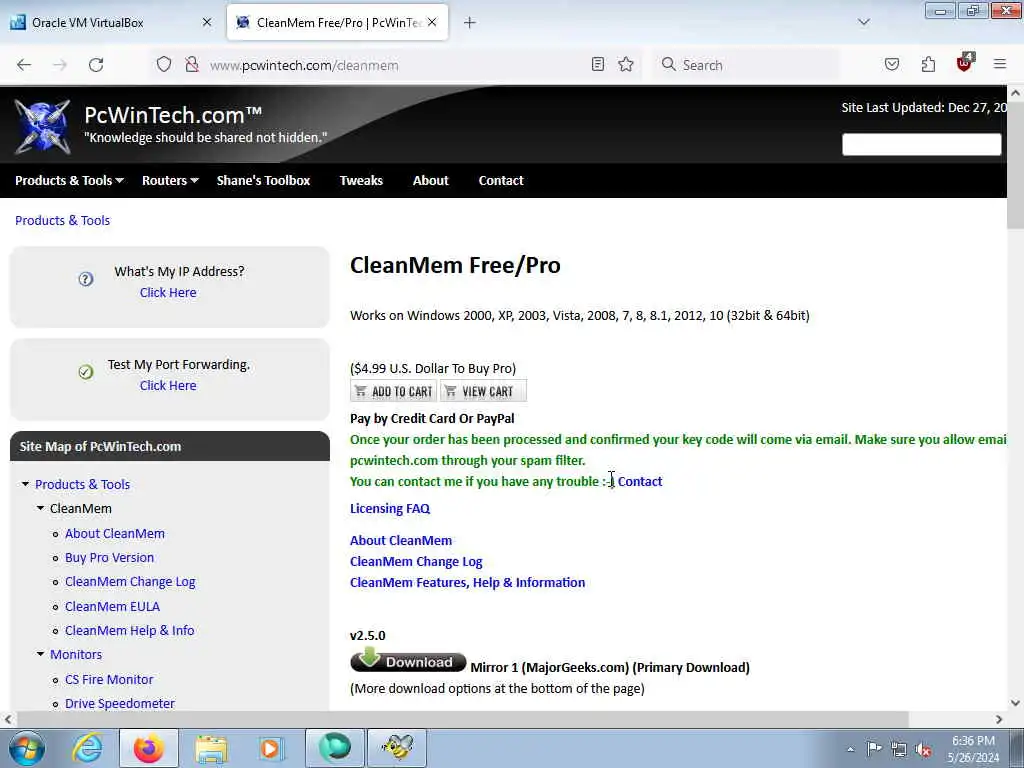Screen dimensions: 1024x768
Task: Open the Windows Start menu orb
Action: click(26, 748)
